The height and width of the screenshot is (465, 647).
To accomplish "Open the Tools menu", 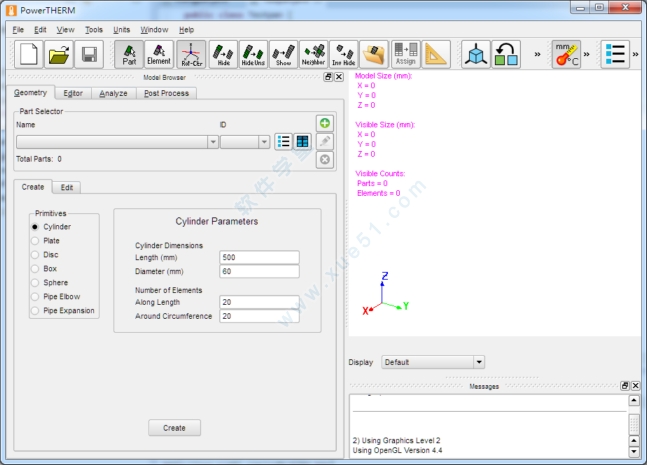I will click(x=94, y=30).
